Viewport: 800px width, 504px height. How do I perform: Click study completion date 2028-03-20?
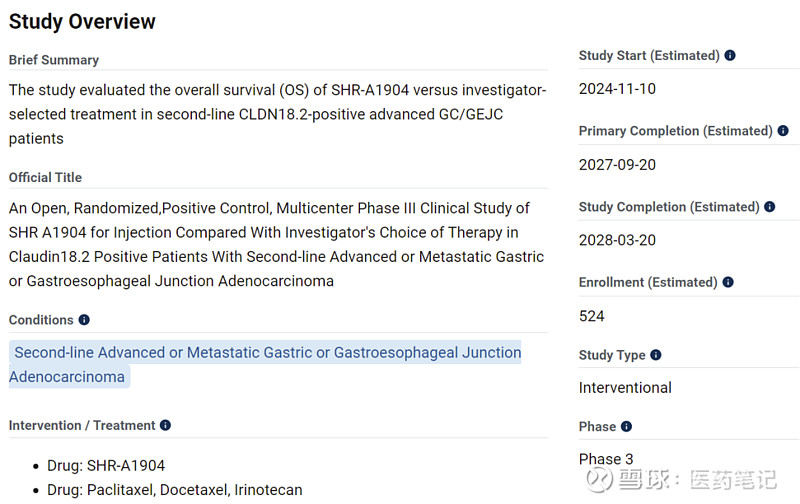click(x=617, y=241)
